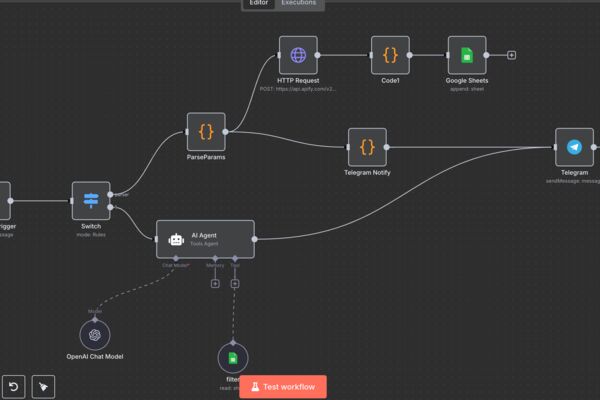Select the ParseParams code node
The width and height of the screenshot is (600, 400).
pyautogui.click(x=206, y=132)
